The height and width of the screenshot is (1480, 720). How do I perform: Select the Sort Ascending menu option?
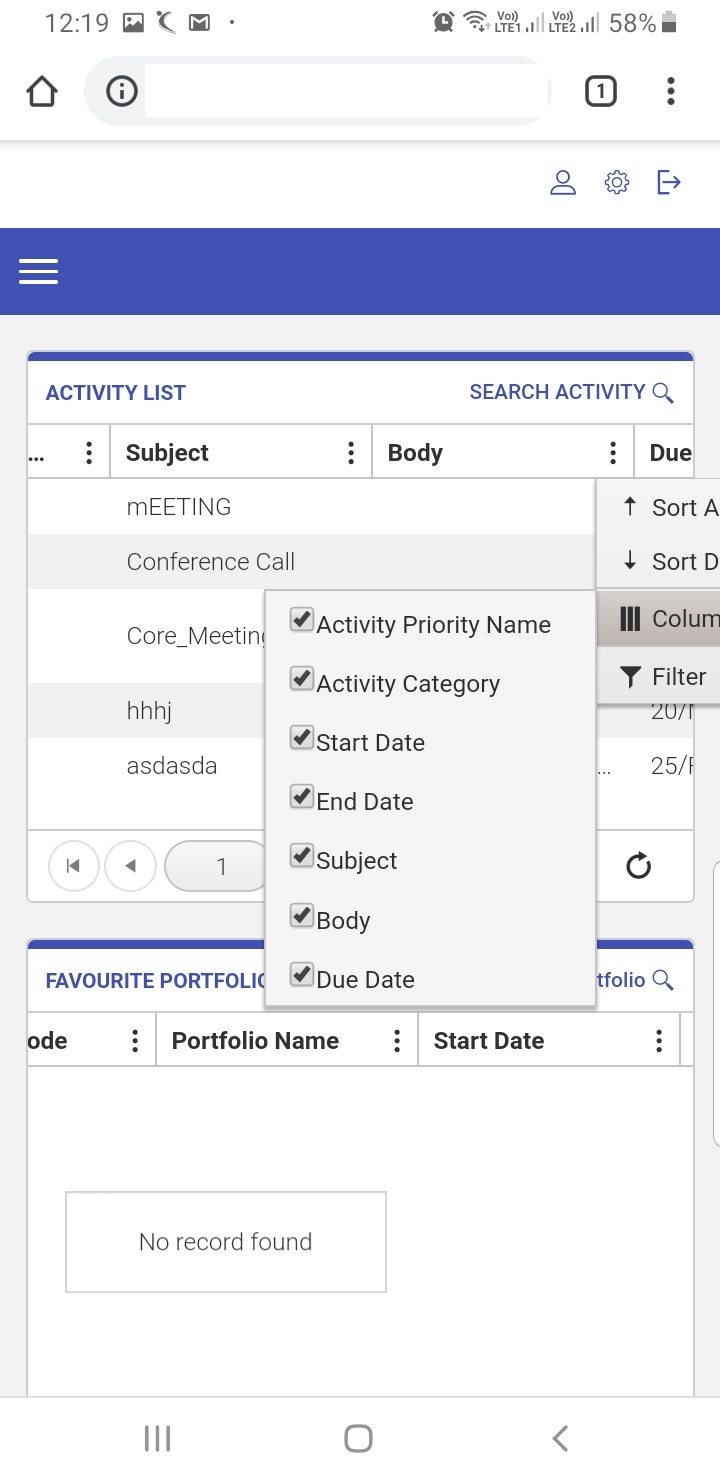coord(670,507)
